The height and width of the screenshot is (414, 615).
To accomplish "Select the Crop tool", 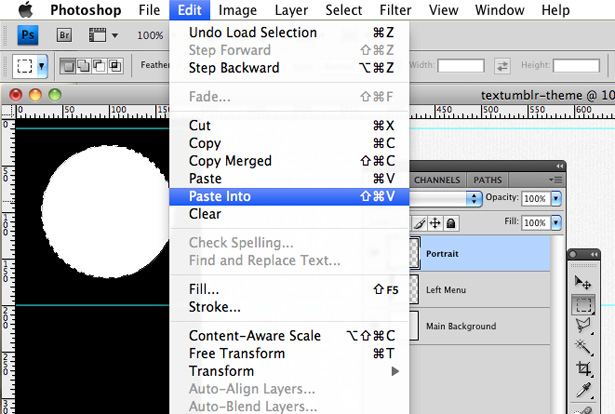I will [583, 369].
